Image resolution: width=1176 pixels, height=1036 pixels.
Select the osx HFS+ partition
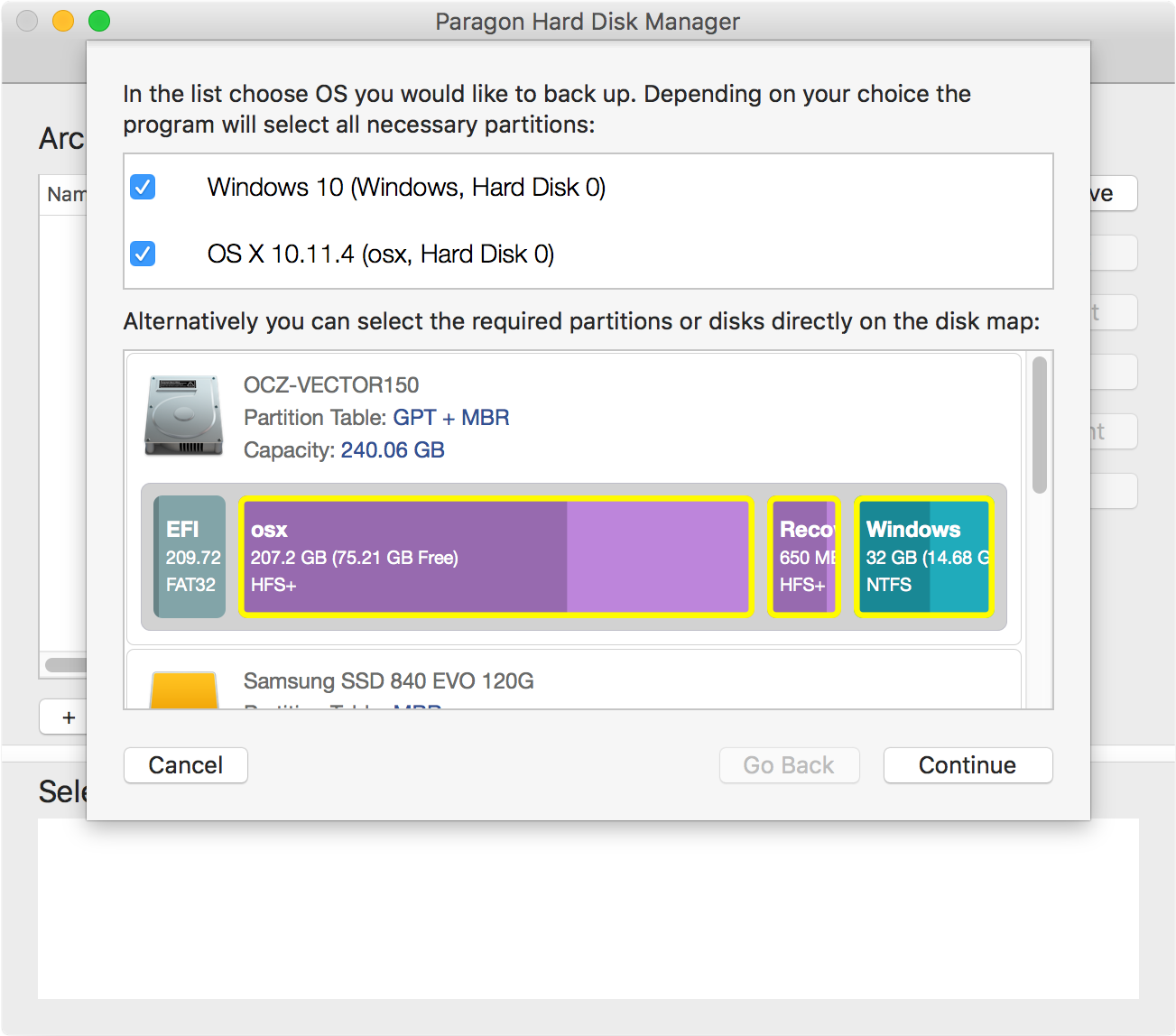coord(495,557)
